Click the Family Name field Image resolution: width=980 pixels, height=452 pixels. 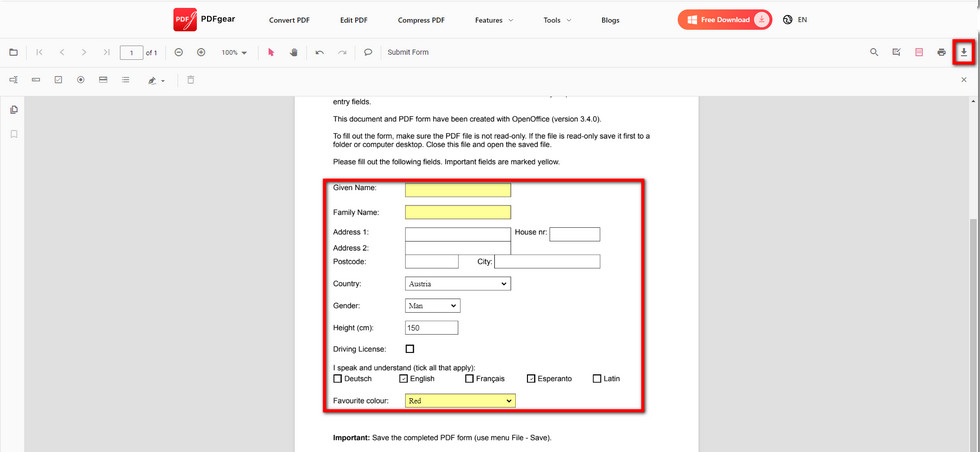click(x=458, y=213)
